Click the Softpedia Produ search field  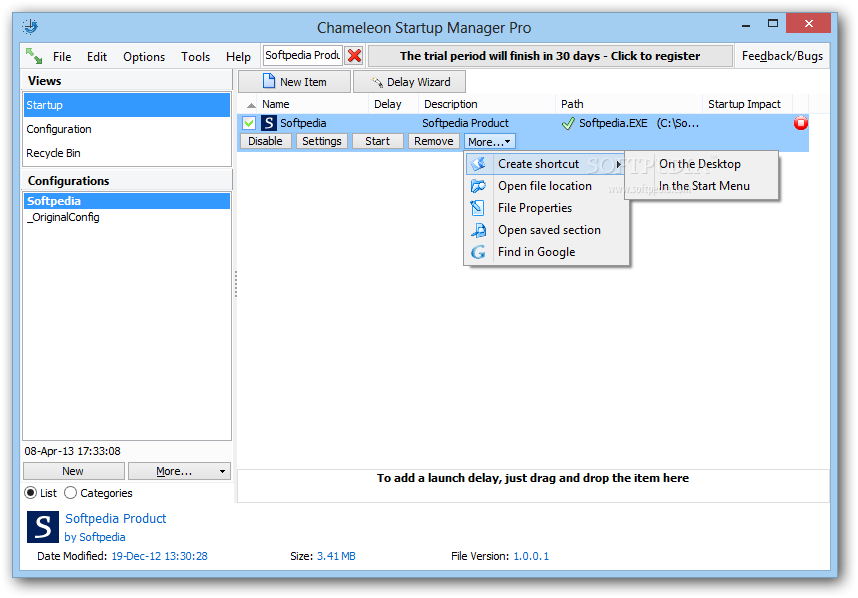(303, 55)
